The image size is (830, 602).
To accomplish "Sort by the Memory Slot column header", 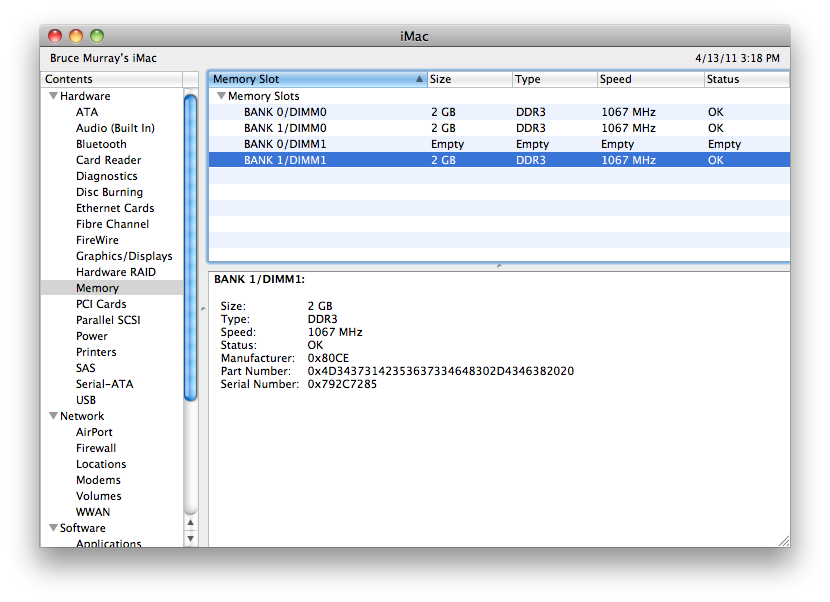I will click(318, 79).
